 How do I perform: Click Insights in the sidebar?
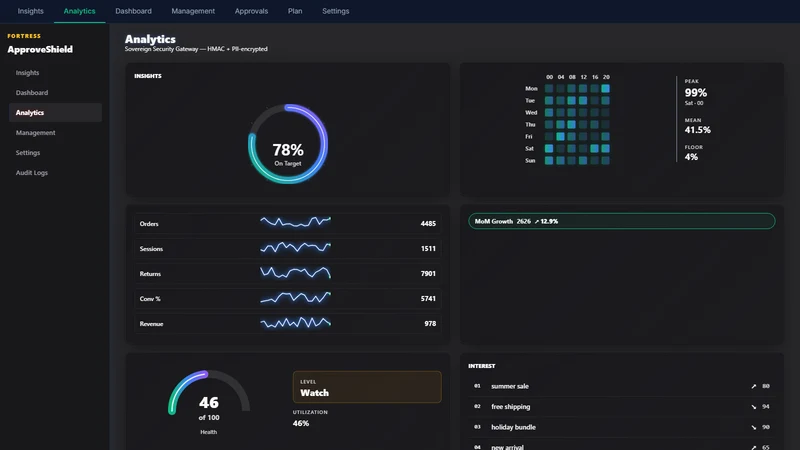[55, 73]
